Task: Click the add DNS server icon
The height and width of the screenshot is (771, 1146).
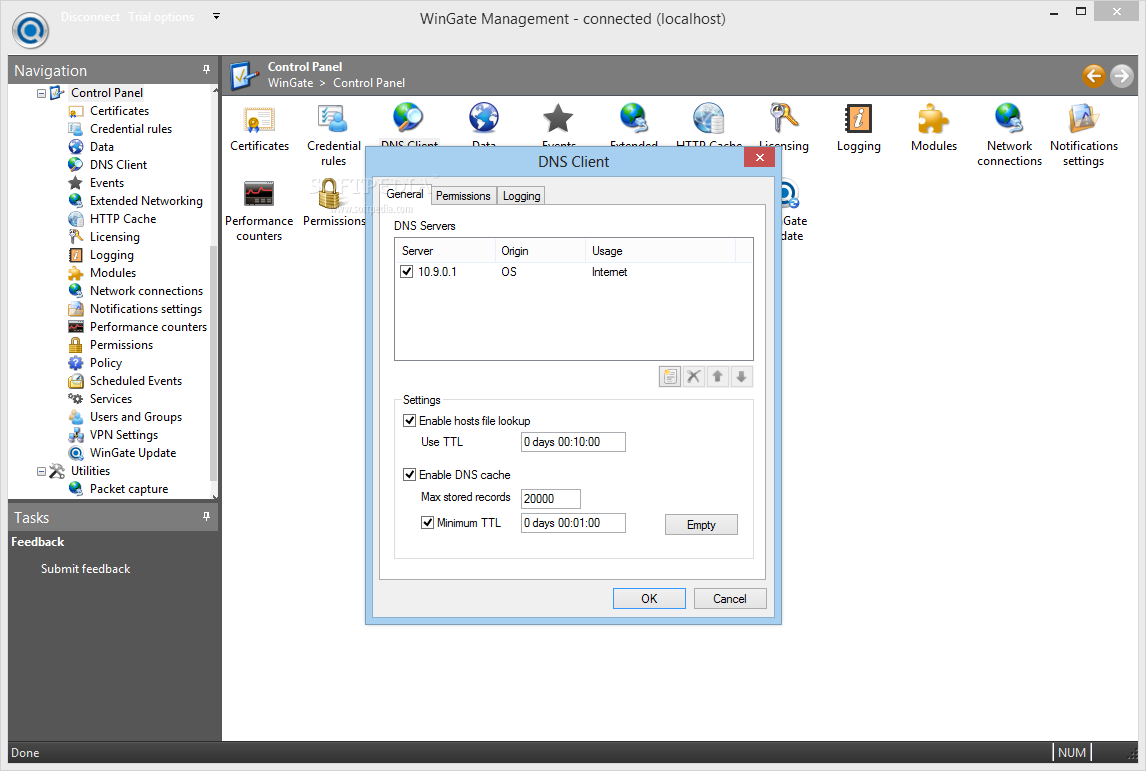Action: click(x=669, y=376)
